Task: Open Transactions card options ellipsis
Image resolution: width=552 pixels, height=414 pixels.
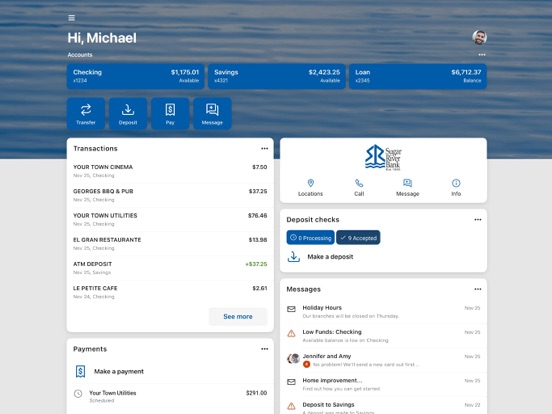Action: pos(264,149)
